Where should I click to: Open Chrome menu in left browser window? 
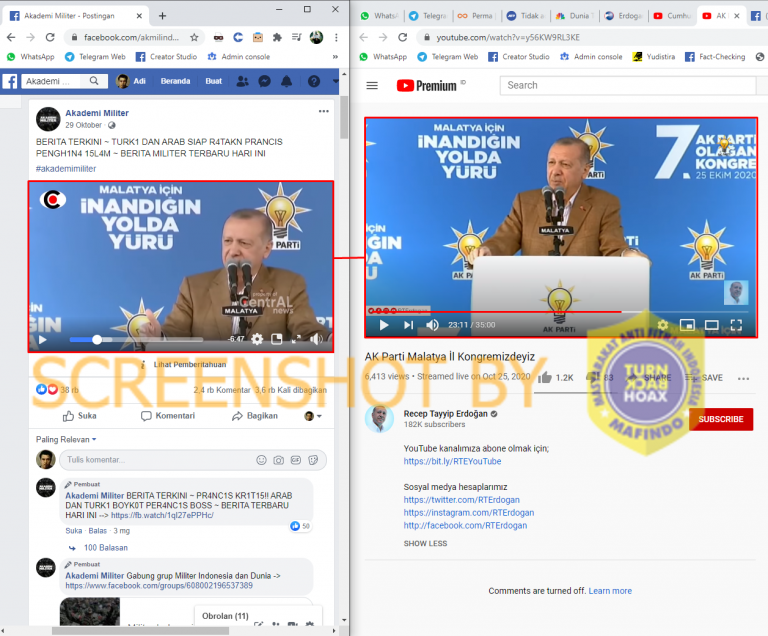click(x=336, y=37)
